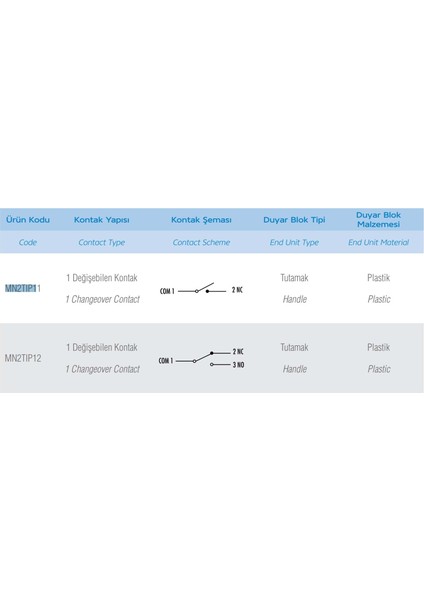This screenshot has width=424, height=600.
Task: Click the Code subheader label
Action: (x=28, y=242)
